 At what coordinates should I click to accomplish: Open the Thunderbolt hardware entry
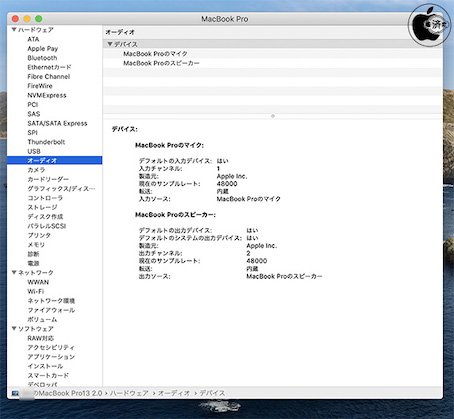pos(46,142)
